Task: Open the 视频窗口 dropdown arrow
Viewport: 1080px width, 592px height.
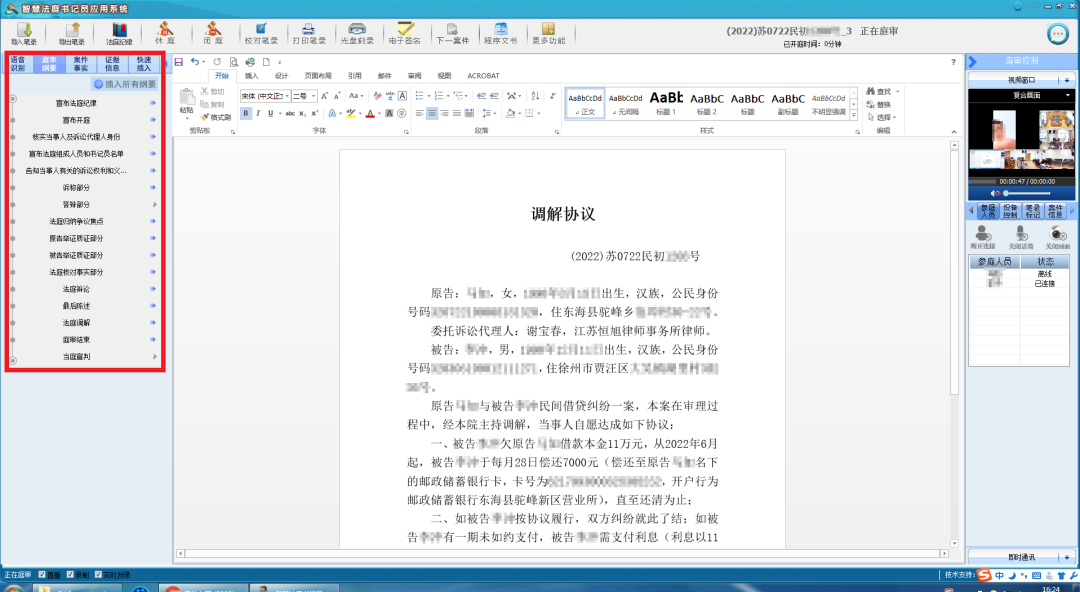Action: point(1068,80)
